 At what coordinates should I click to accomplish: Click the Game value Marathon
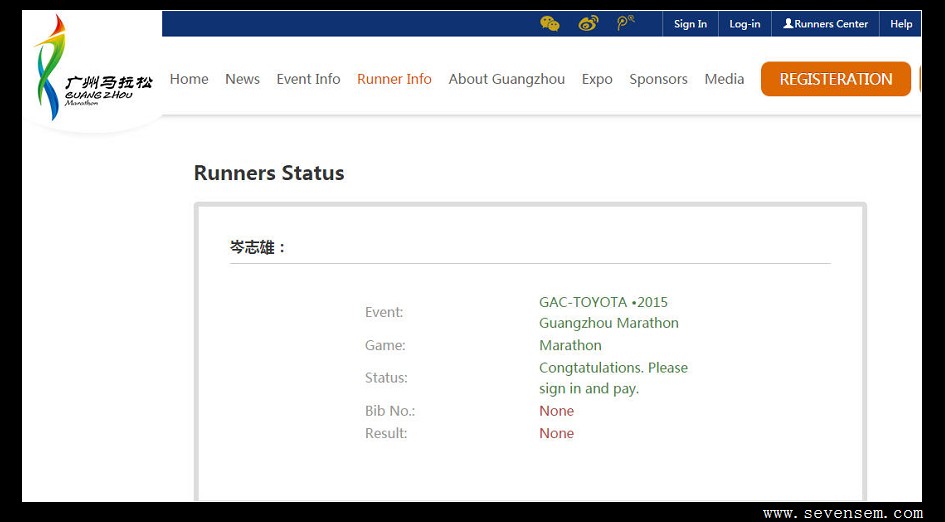tap(570, 345)
